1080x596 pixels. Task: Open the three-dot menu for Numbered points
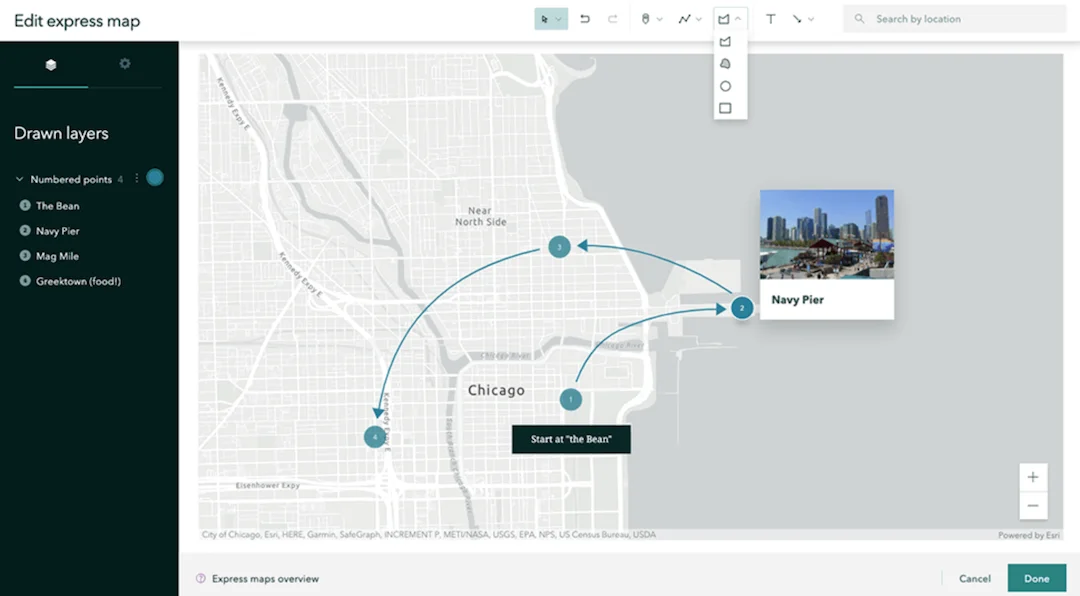pyautogui.click(x=137, y=179)
